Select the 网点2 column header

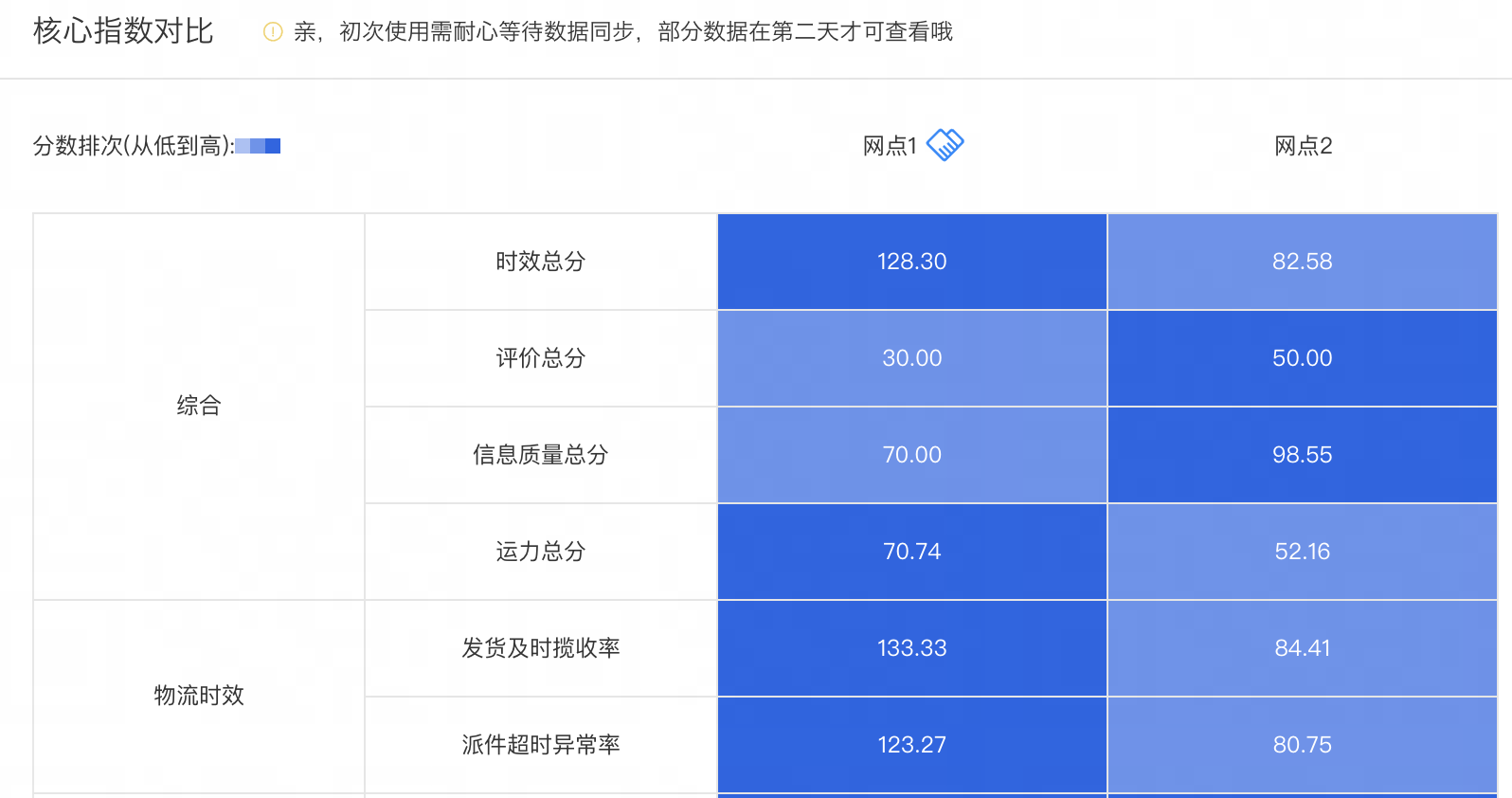[x=1303, y=146]
